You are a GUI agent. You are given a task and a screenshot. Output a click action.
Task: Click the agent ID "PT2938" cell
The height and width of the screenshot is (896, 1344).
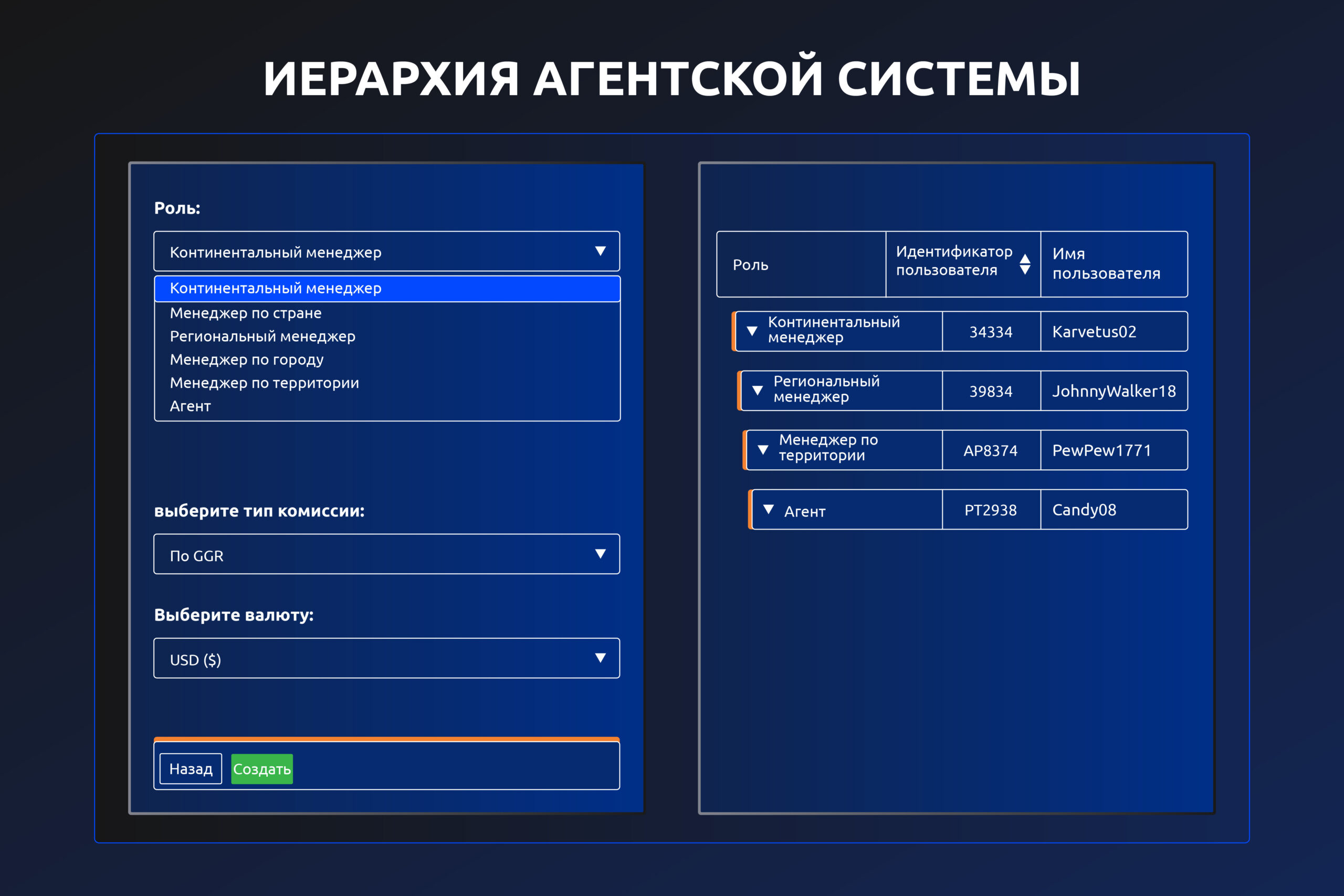(x=991, y=509)
